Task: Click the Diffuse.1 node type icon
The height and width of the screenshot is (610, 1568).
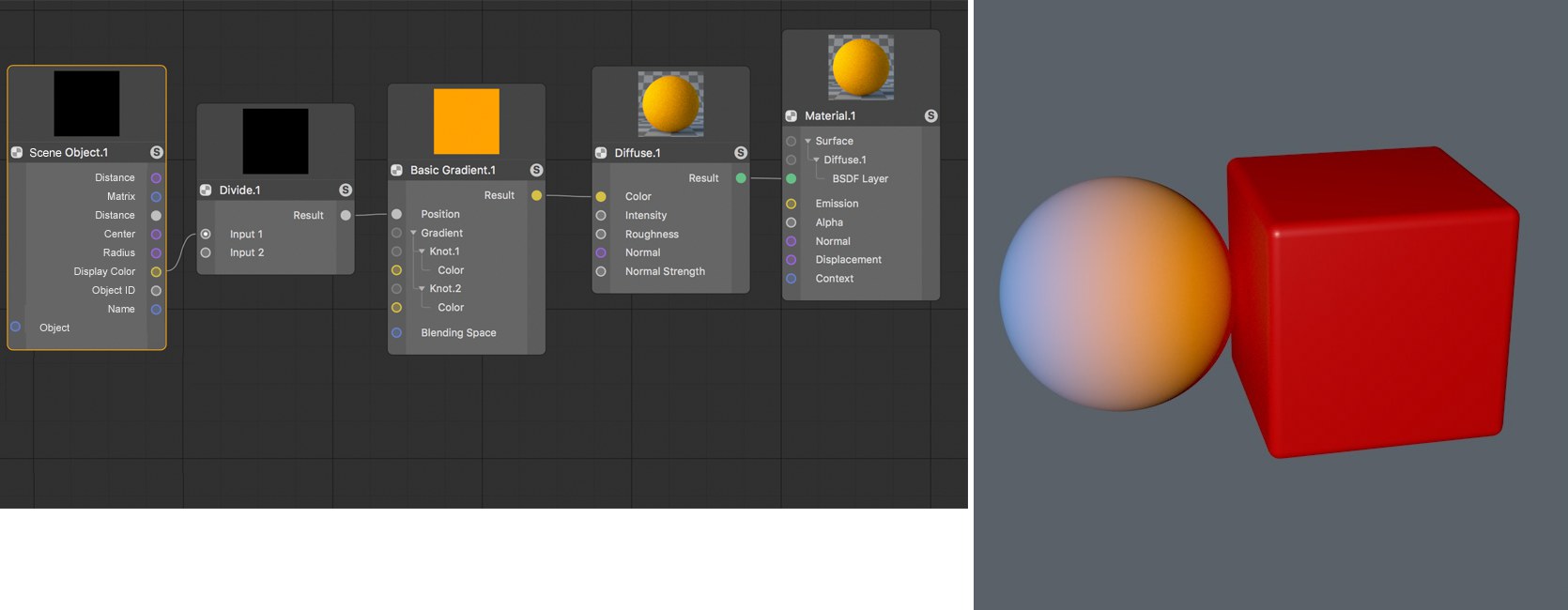Action: click(601, 153)
